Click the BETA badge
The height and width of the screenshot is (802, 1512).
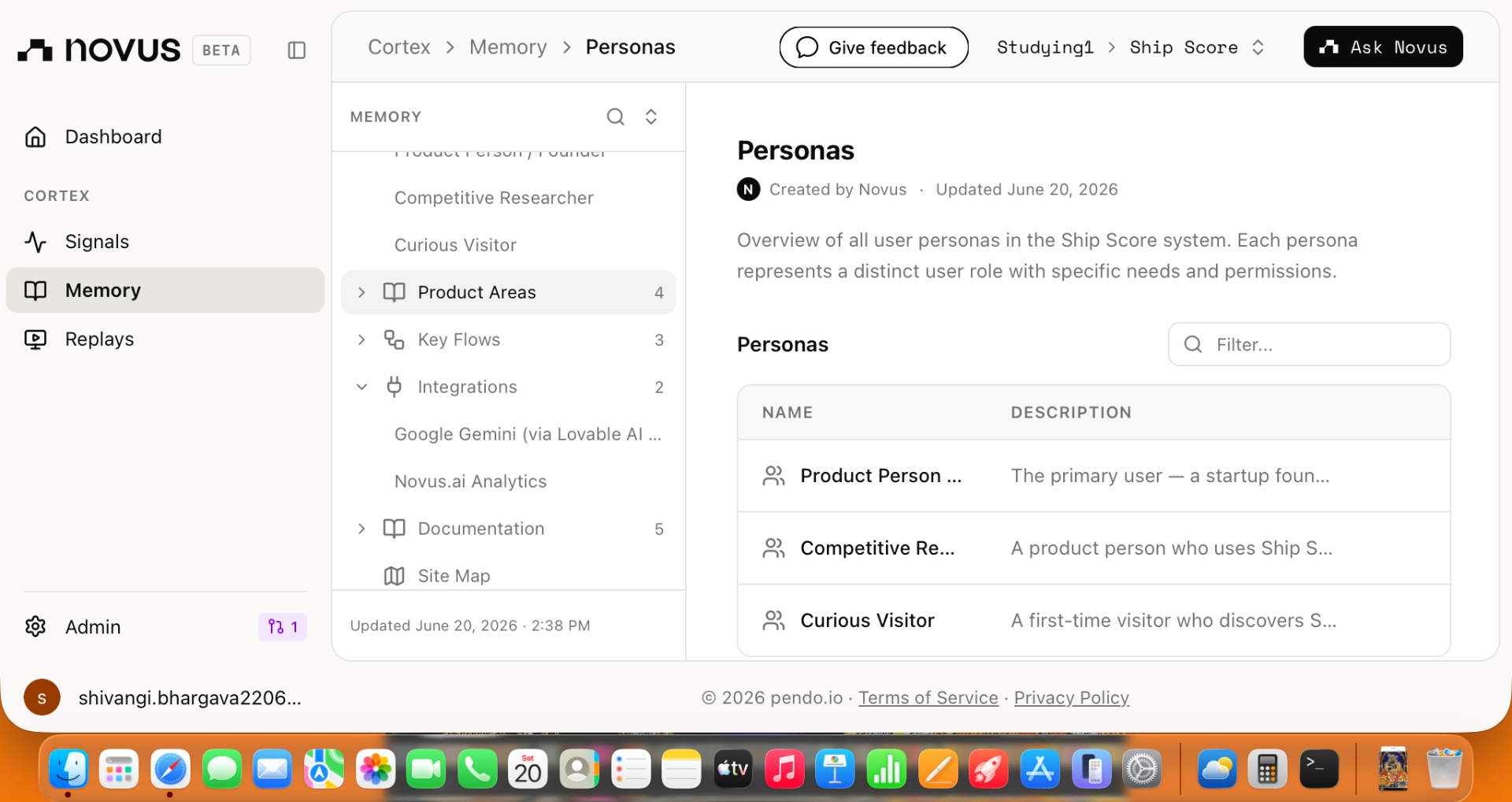click(x=221, y=50)
